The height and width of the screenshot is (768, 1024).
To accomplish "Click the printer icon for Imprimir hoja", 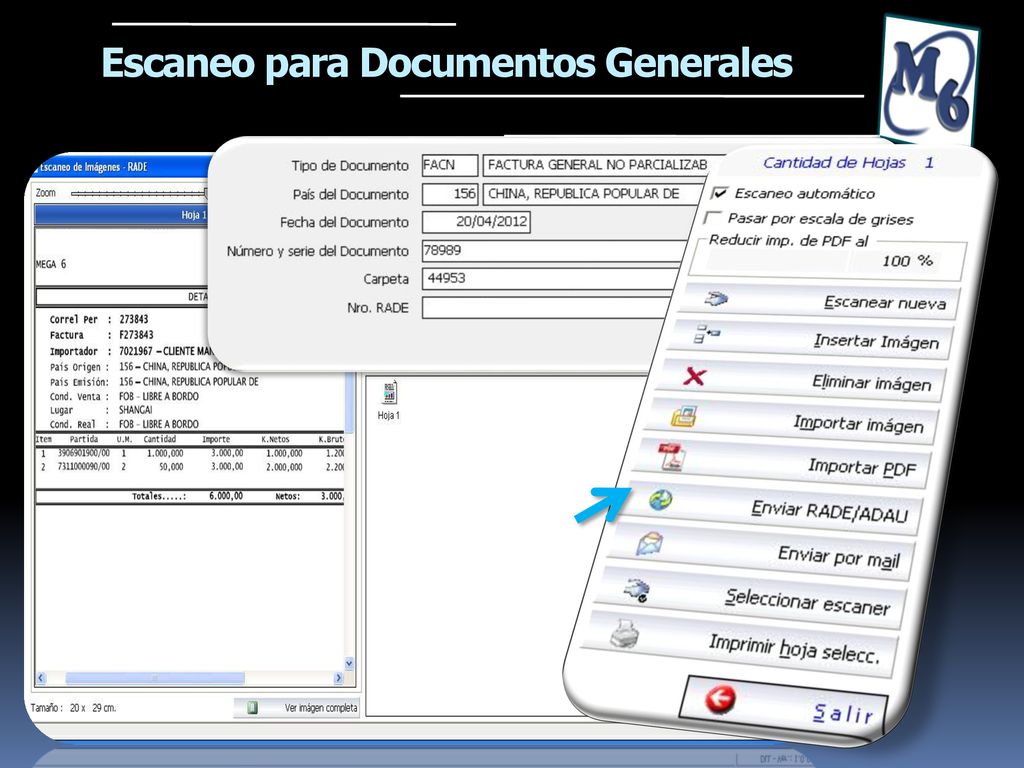I will pyautogui.click(x=624, y=633).
